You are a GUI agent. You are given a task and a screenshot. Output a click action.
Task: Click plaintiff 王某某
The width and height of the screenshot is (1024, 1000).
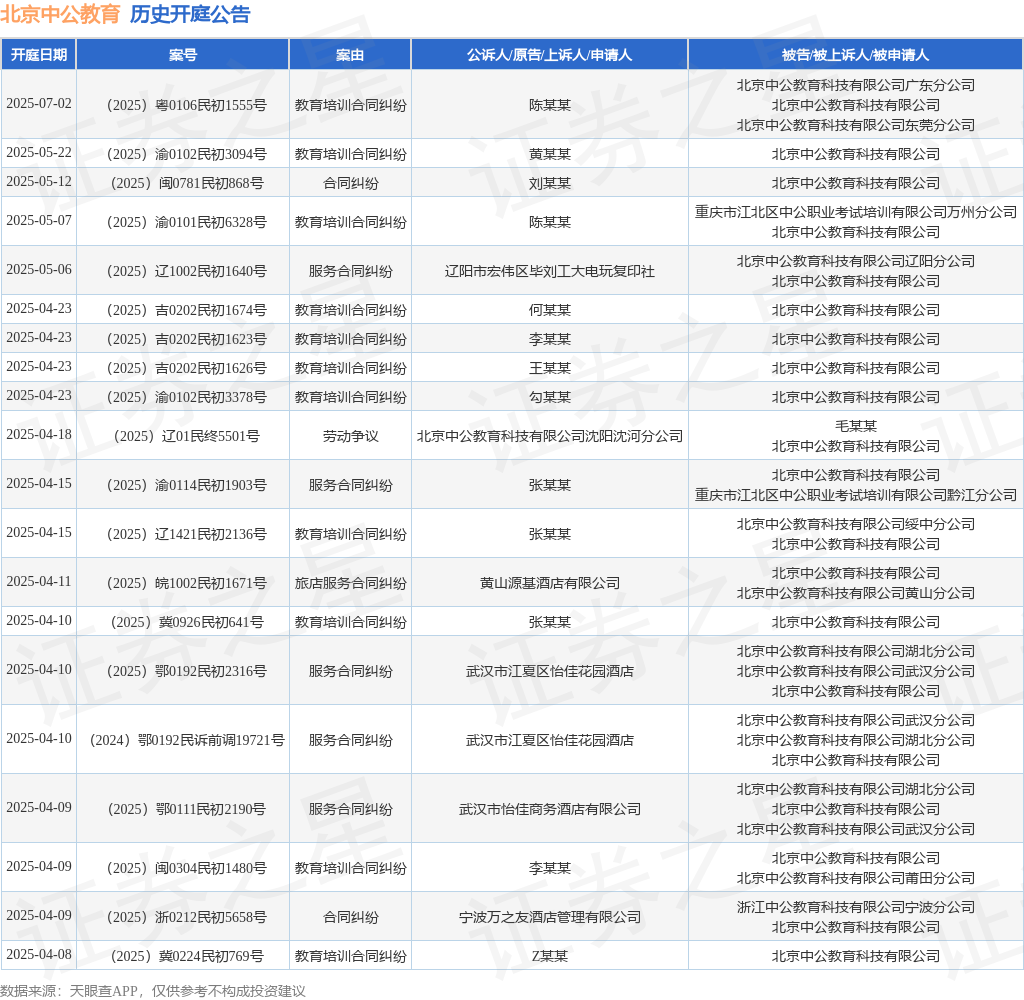(550, 368)
